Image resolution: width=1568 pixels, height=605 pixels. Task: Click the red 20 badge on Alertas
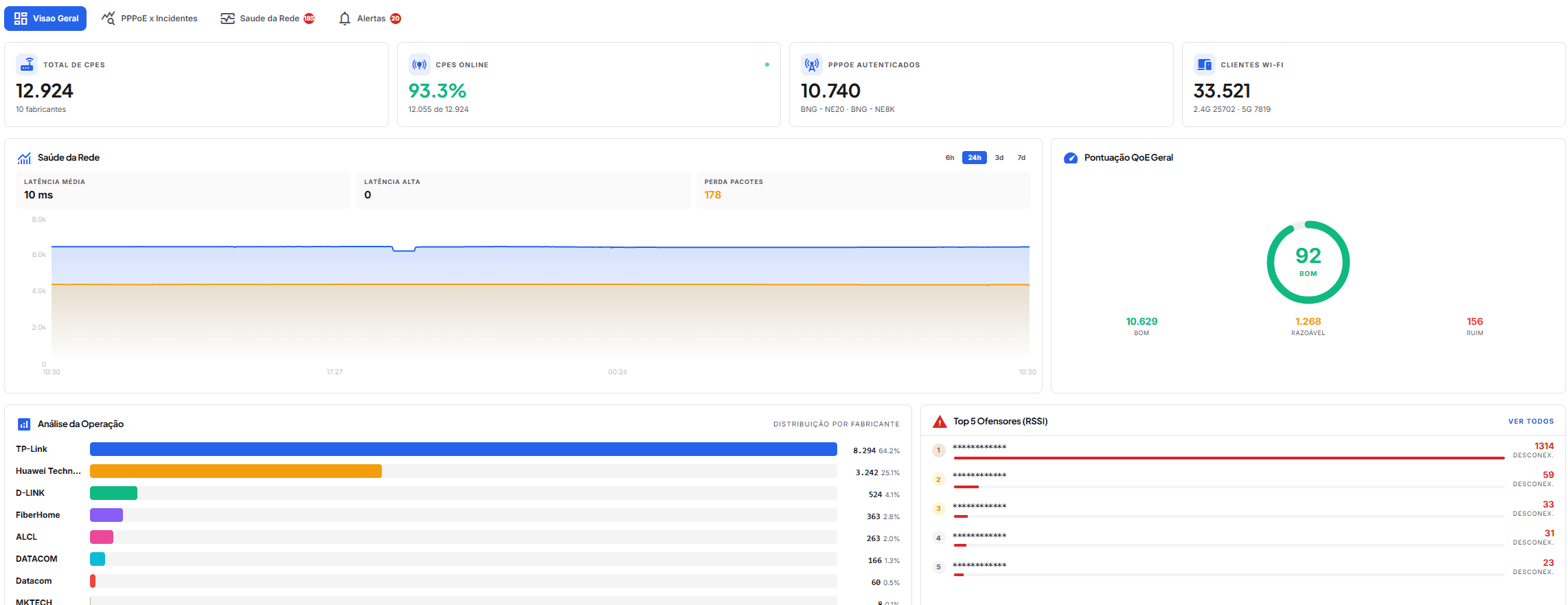396,19
